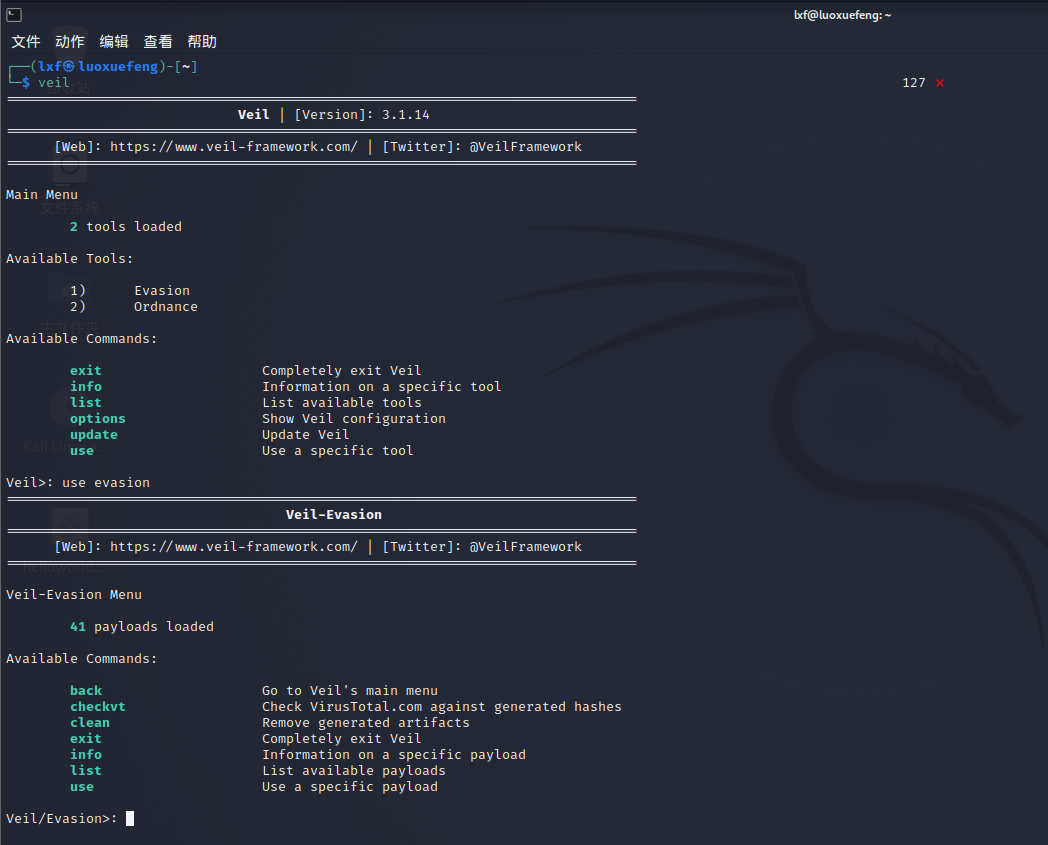Click '2 tools loaded' text
This screenshot has width=1048, height=845.
tap(126, 227)
